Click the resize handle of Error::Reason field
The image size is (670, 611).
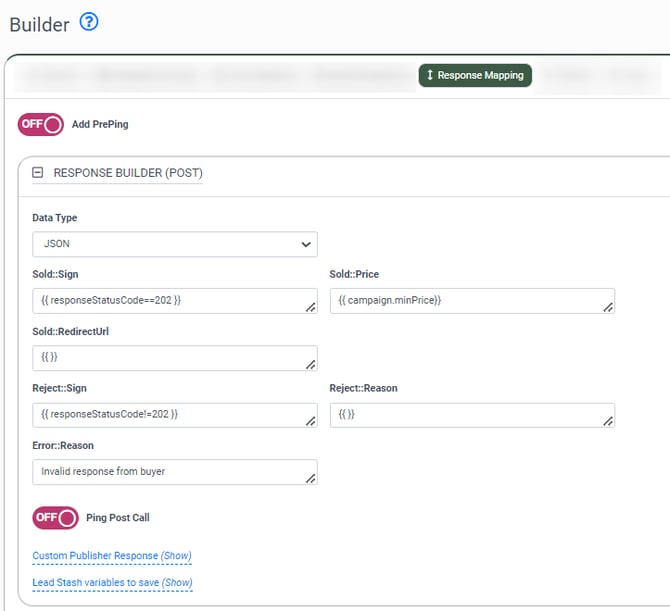[311, 479]
